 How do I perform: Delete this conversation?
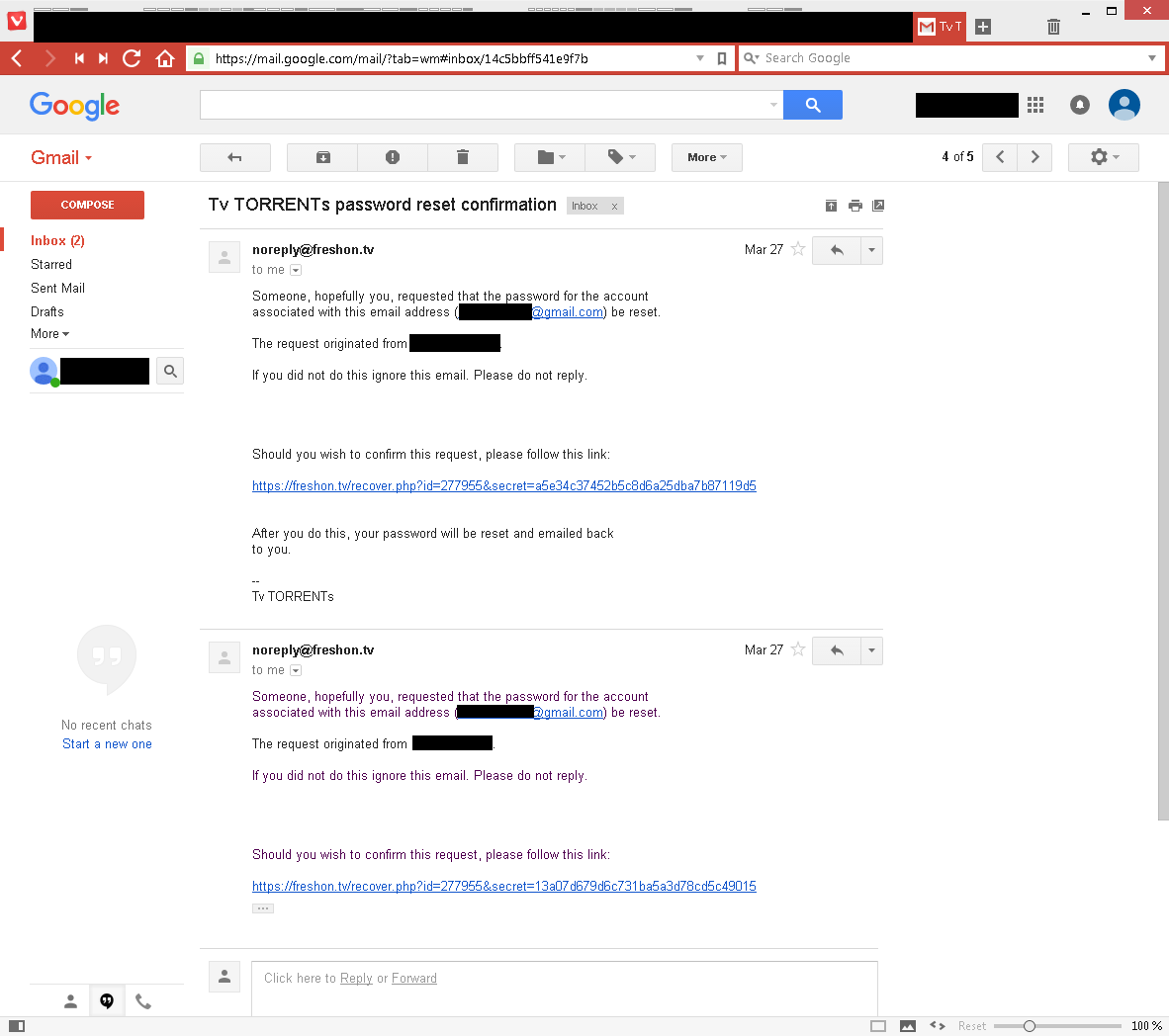pyautogui.click(x=463, y=157)
